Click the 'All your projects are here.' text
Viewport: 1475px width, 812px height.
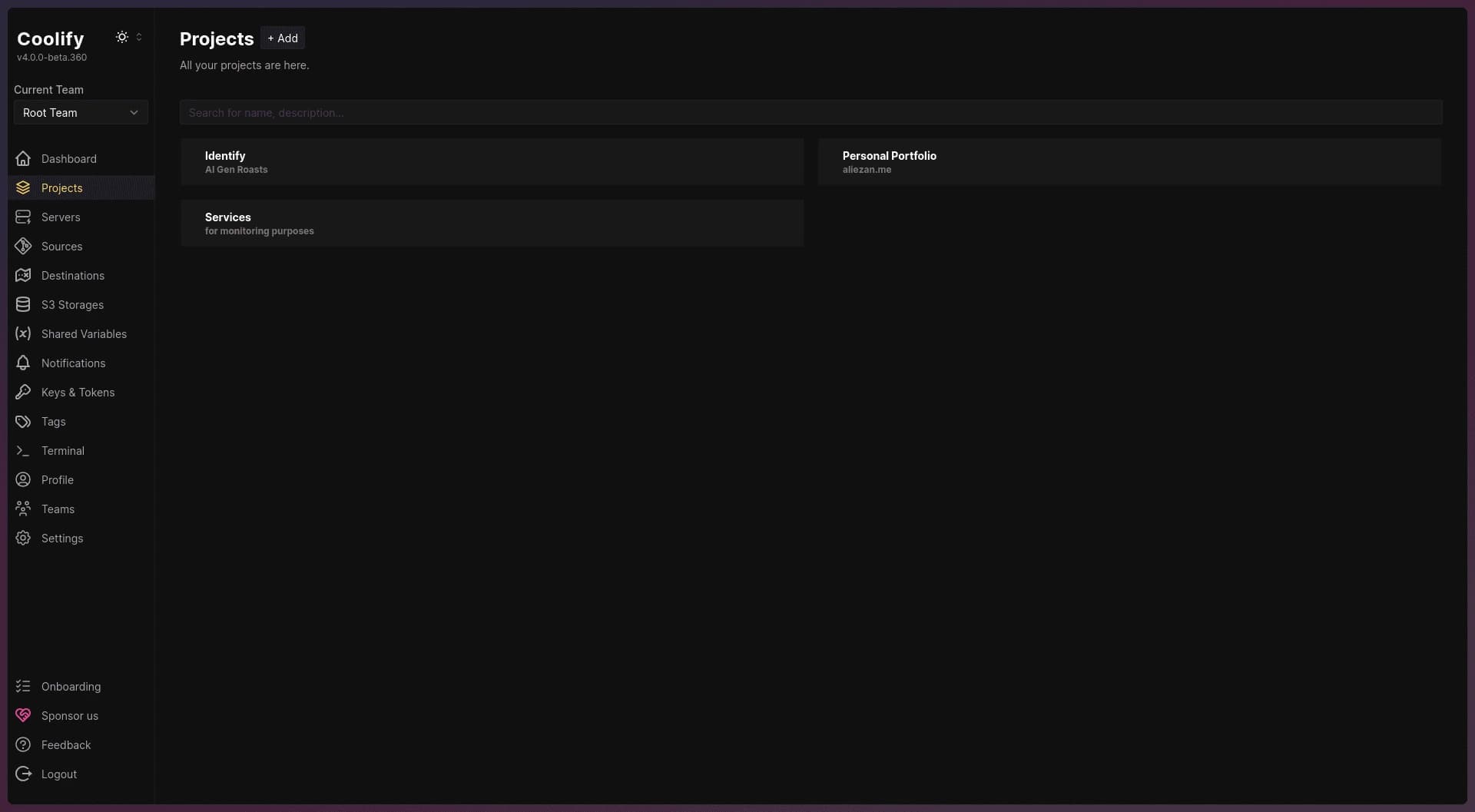coord(244,65)
